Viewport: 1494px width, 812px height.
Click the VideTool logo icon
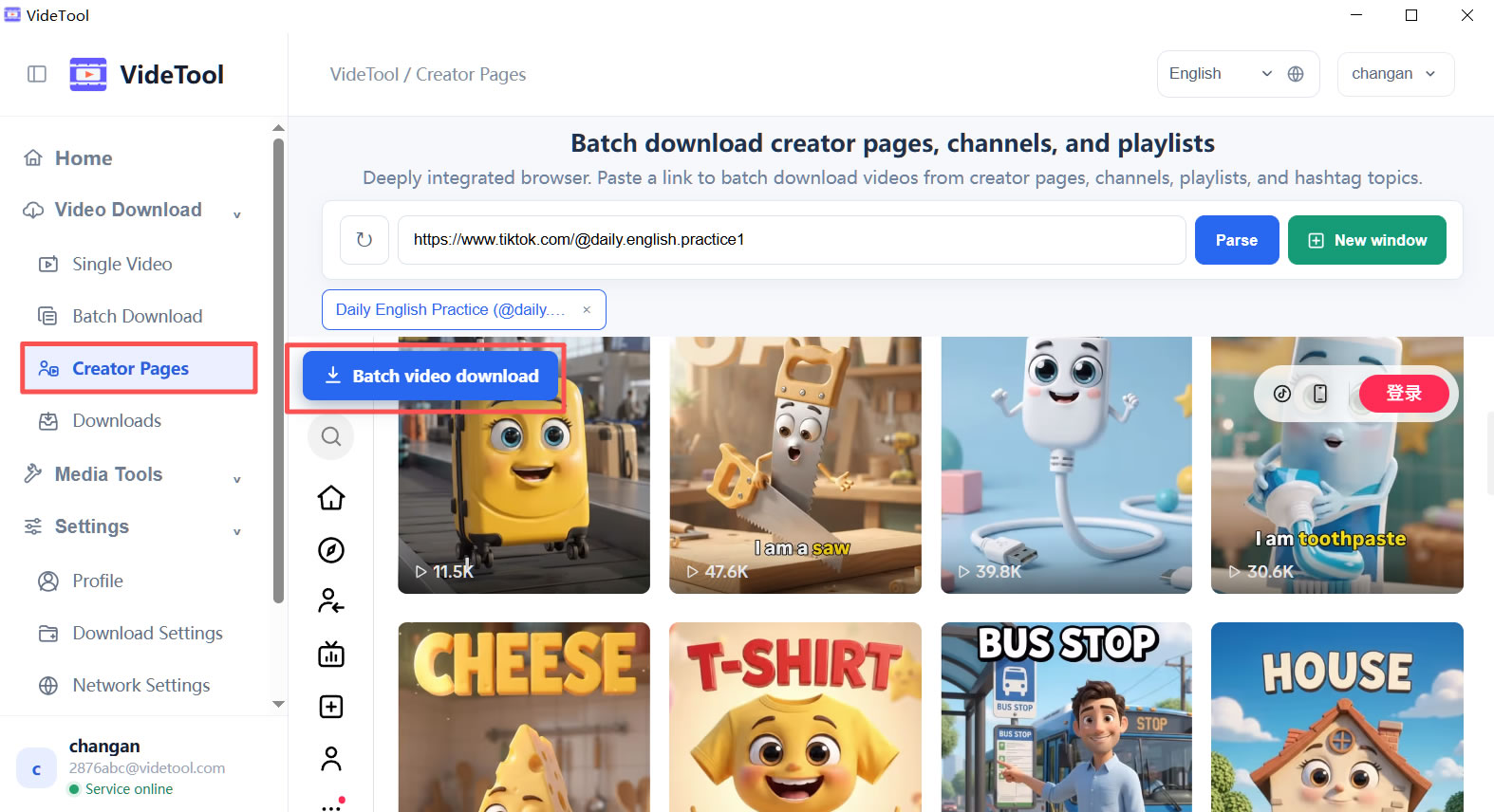(88, 74)
